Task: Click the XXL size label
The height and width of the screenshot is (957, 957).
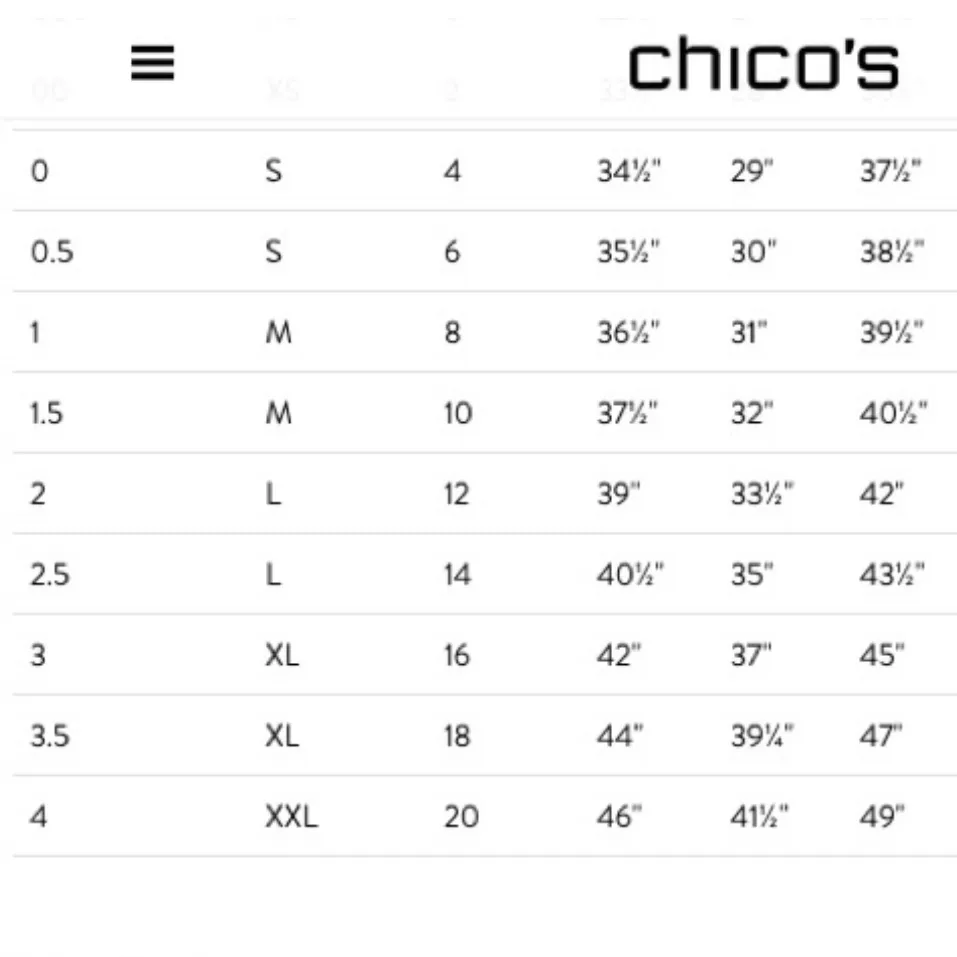Action: pyautogui.click(x=291, y=817)
